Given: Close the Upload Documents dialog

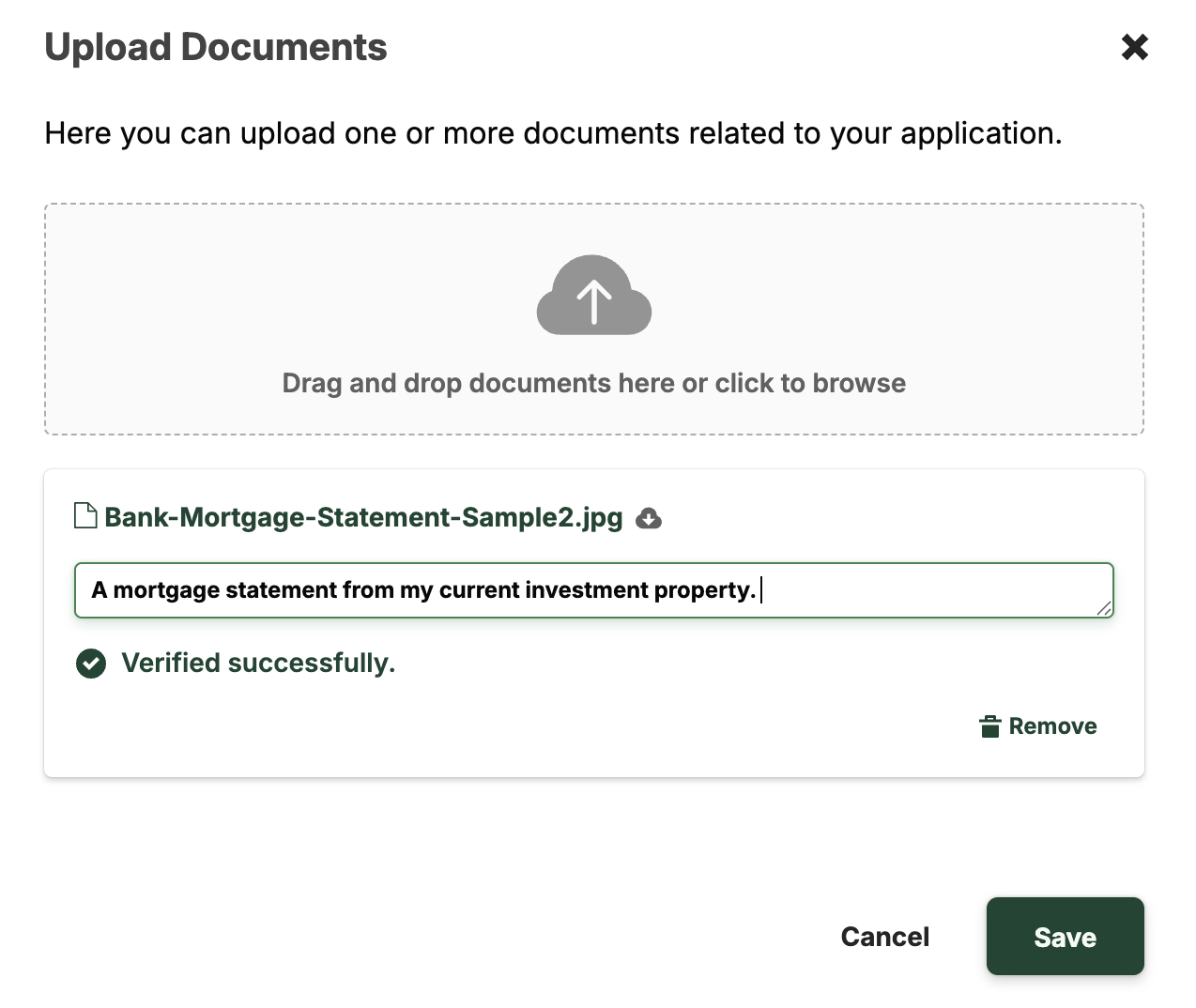Looking at the screenshot, I should point(1134,47).
